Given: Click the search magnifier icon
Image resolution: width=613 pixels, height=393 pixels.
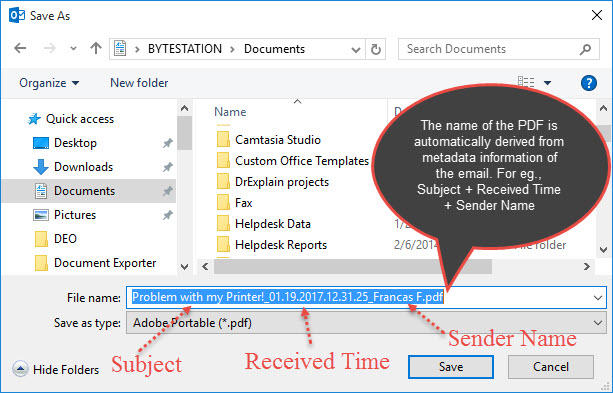Looking at the screenshot, I should tap(585, 49).
